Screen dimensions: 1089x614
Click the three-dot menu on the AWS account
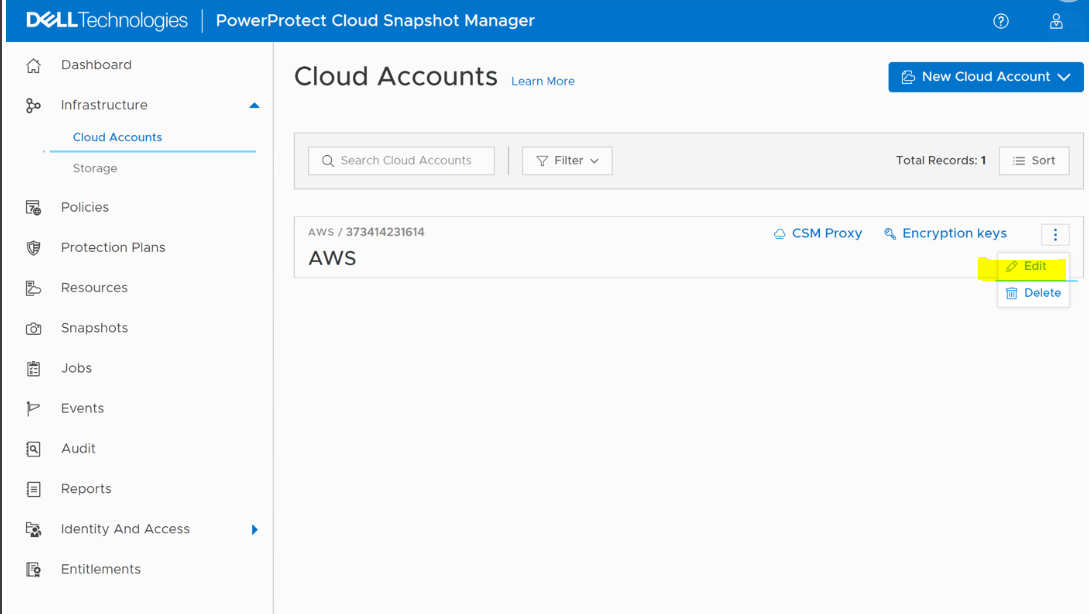click(1055, 234)
